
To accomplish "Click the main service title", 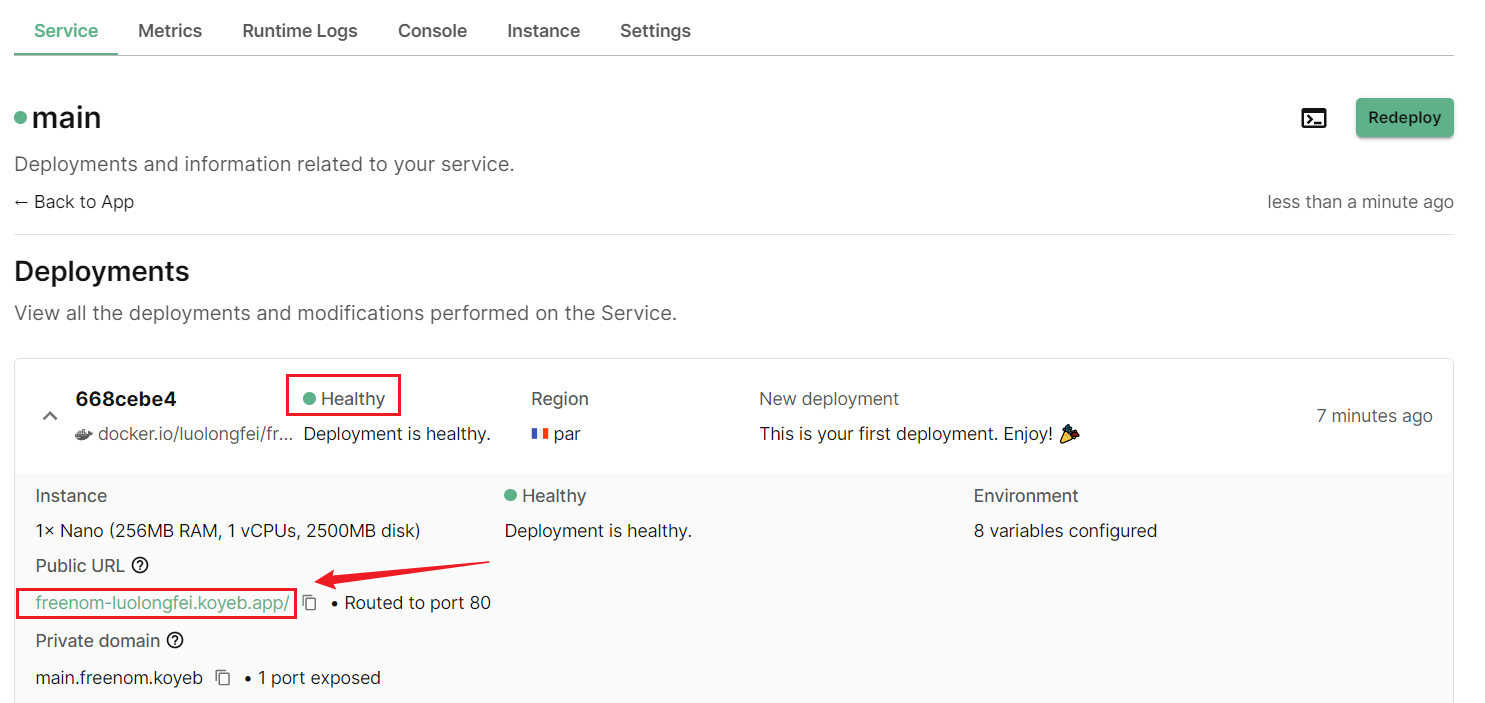I will pos(66,118).
